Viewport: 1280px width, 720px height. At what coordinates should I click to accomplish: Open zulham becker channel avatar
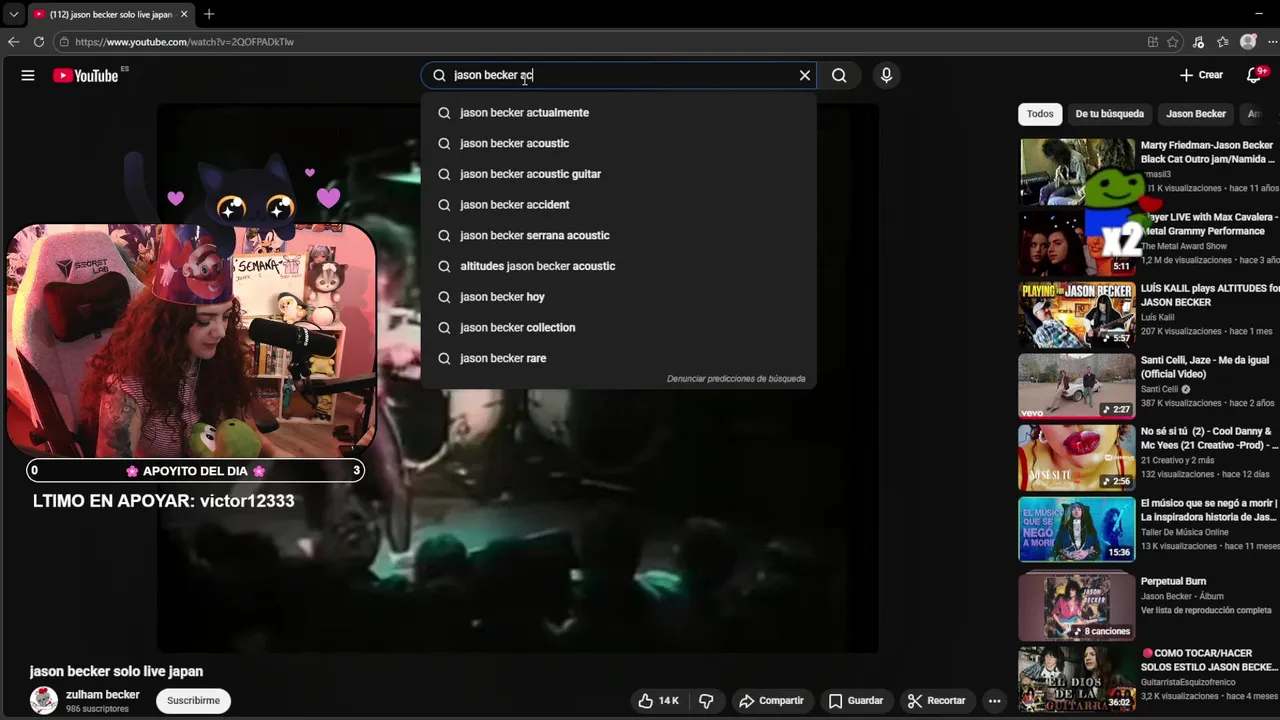tap(44, 700)
